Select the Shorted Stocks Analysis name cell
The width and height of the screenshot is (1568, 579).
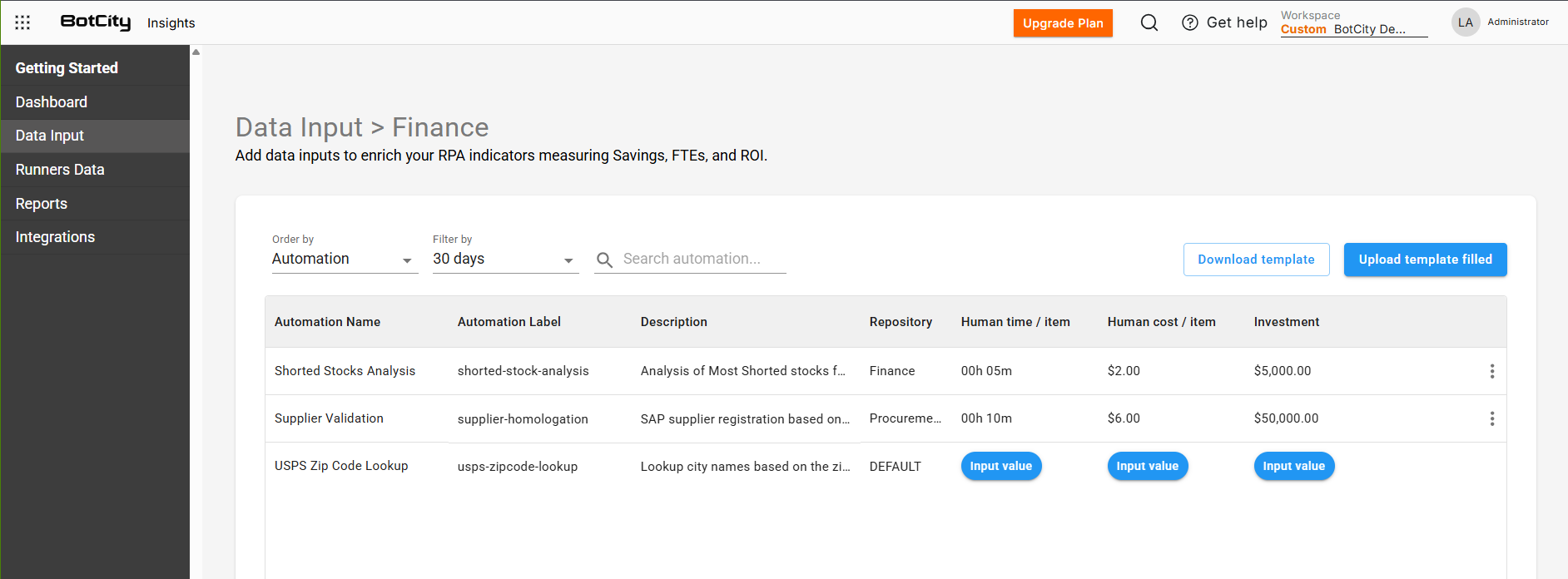pos(345,371)
